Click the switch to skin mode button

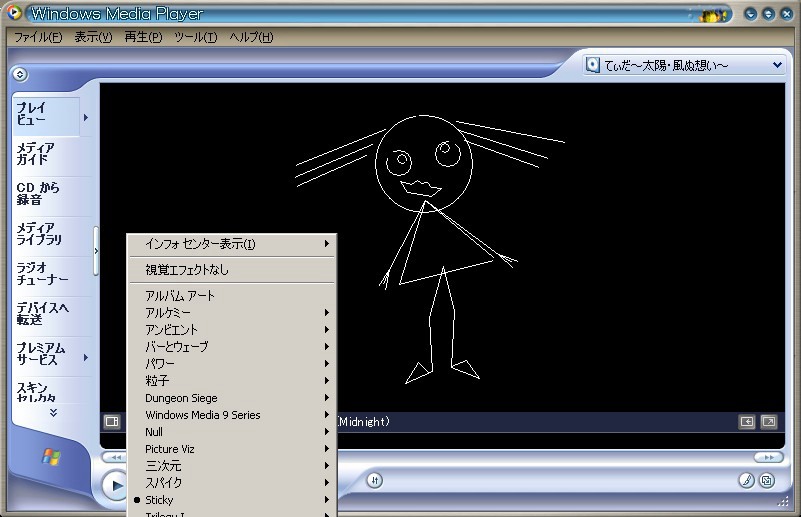pyautogui.click(x=767, y=480)
